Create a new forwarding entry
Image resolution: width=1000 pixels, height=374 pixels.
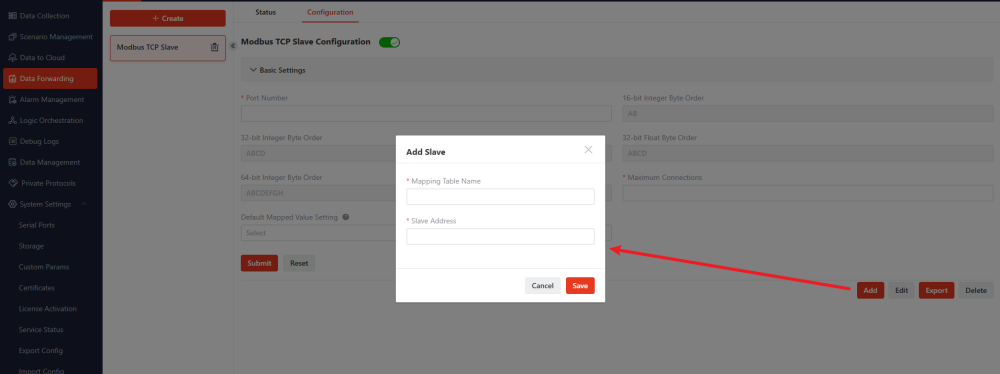[168, 19]
